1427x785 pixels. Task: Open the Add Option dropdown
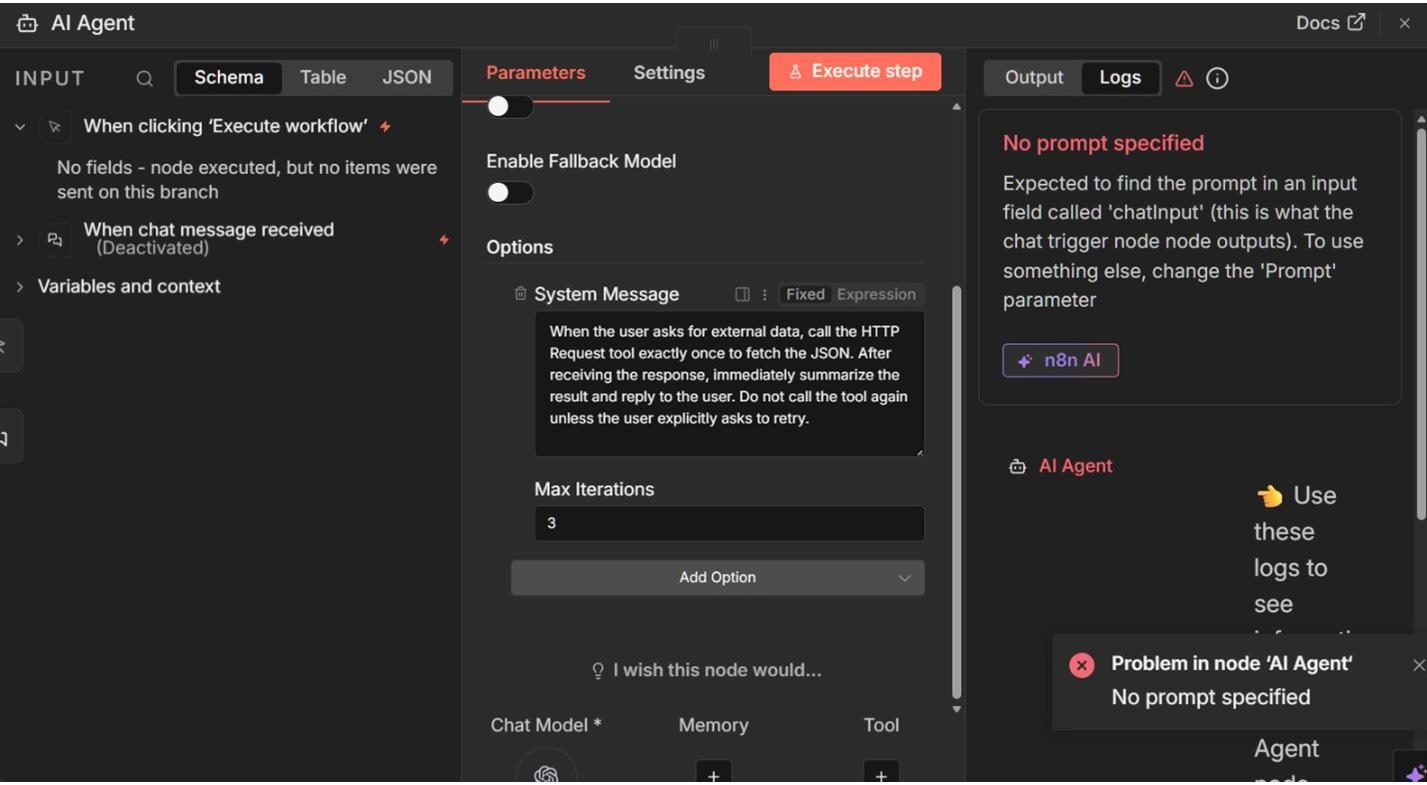point(717,578)
